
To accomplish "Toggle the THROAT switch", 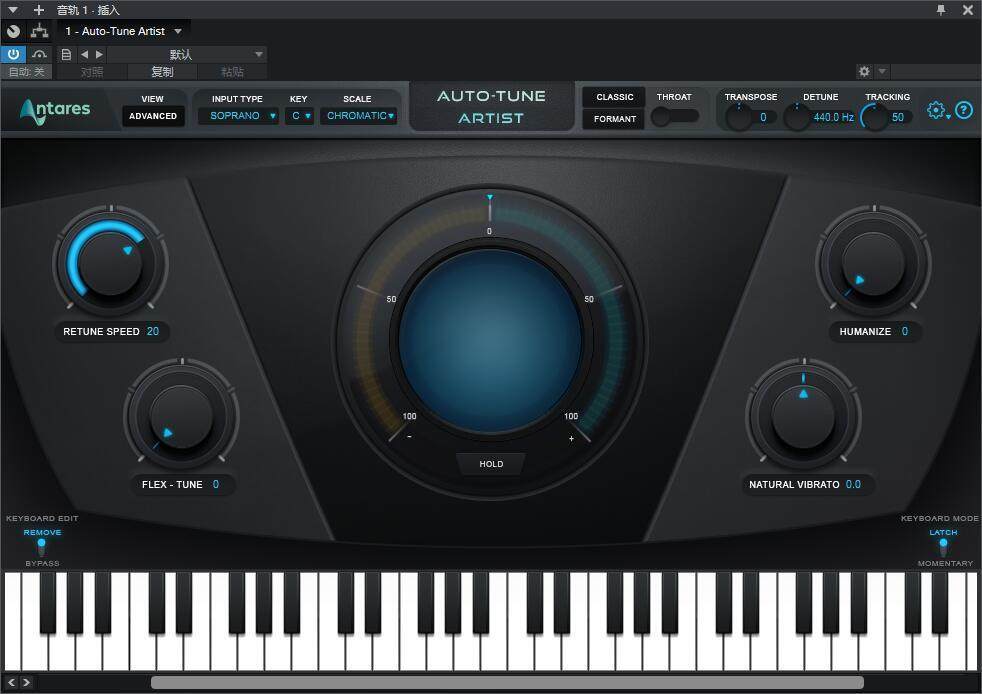I will click(675, 115).
